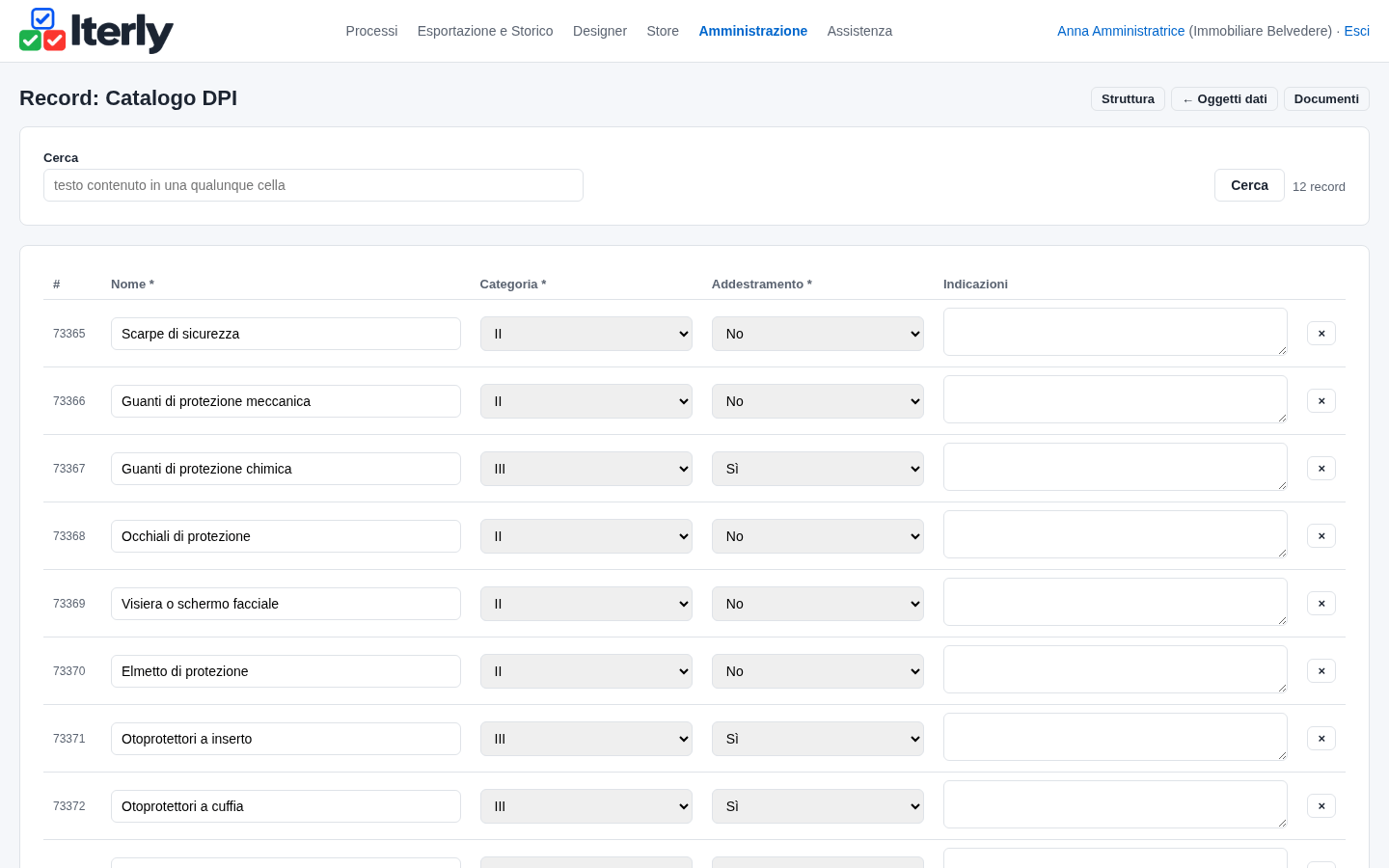The image size is (1389, 868).
Task: Focus the Cerca search text field
Action: coord(313,185)
